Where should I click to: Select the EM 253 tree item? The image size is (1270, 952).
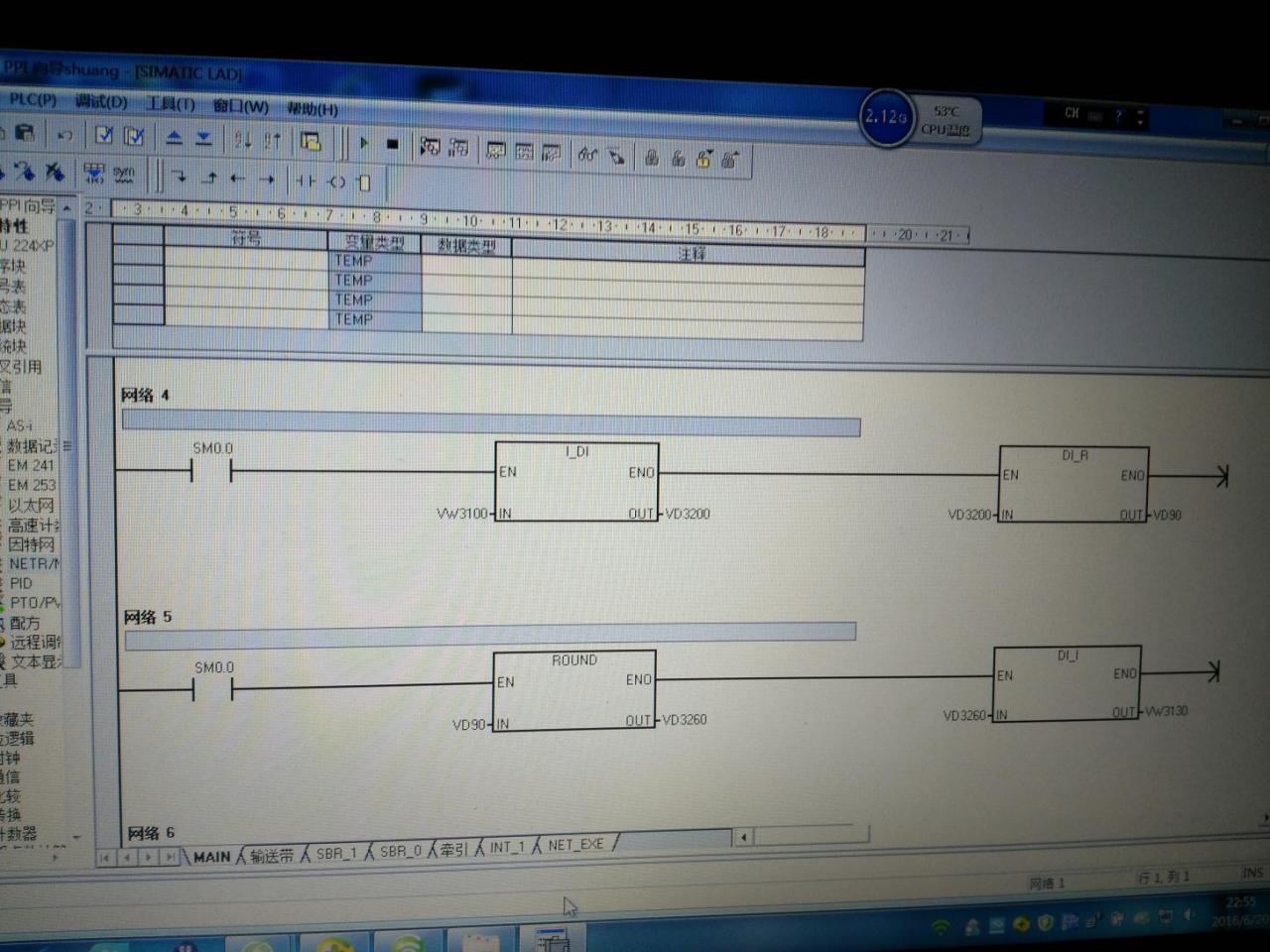coord(32,485)
